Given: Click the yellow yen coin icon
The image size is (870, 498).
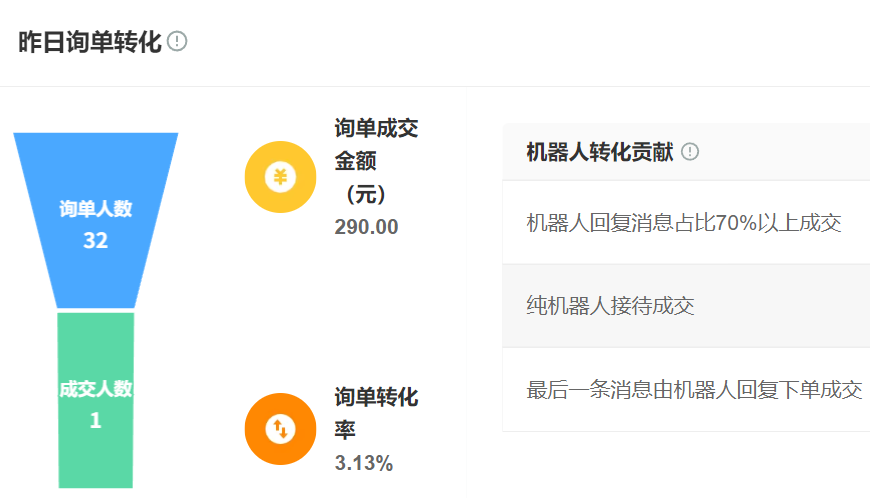Looking at the screenshot, I should click(280, 178).
